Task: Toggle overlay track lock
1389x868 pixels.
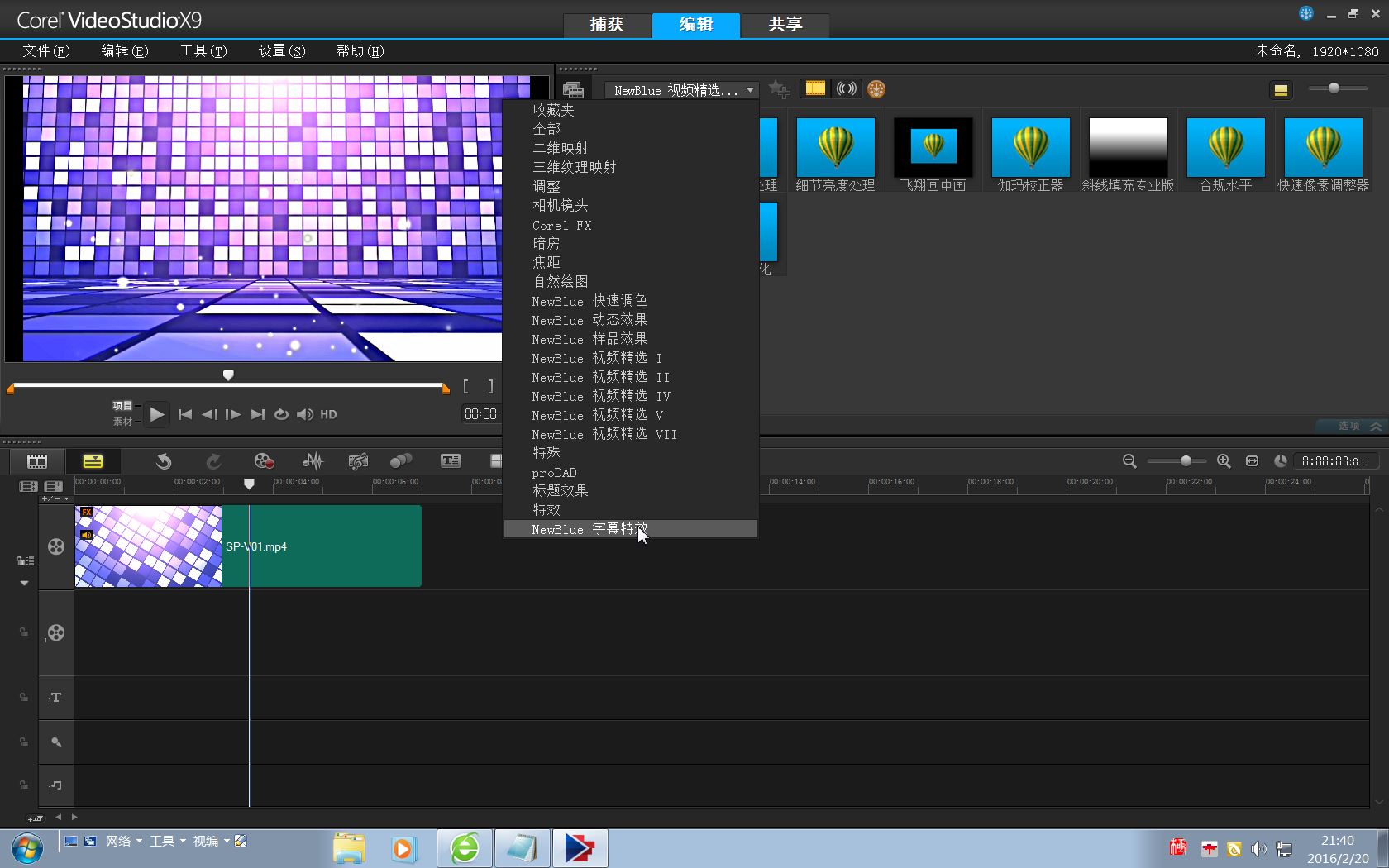Action: [x=24, y=632]
